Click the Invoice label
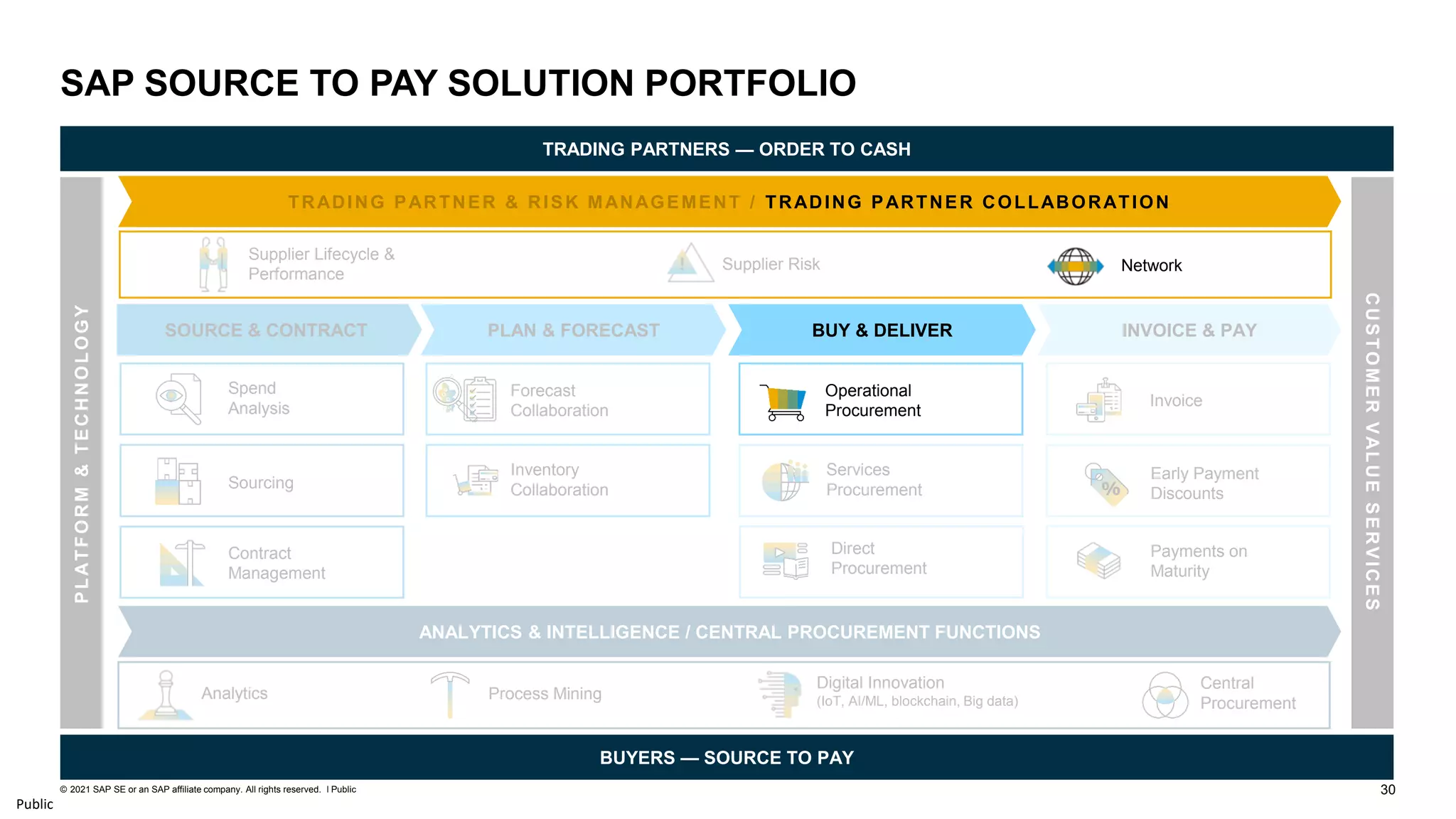Screen dimensions: 1456x819 (1176, 400)
